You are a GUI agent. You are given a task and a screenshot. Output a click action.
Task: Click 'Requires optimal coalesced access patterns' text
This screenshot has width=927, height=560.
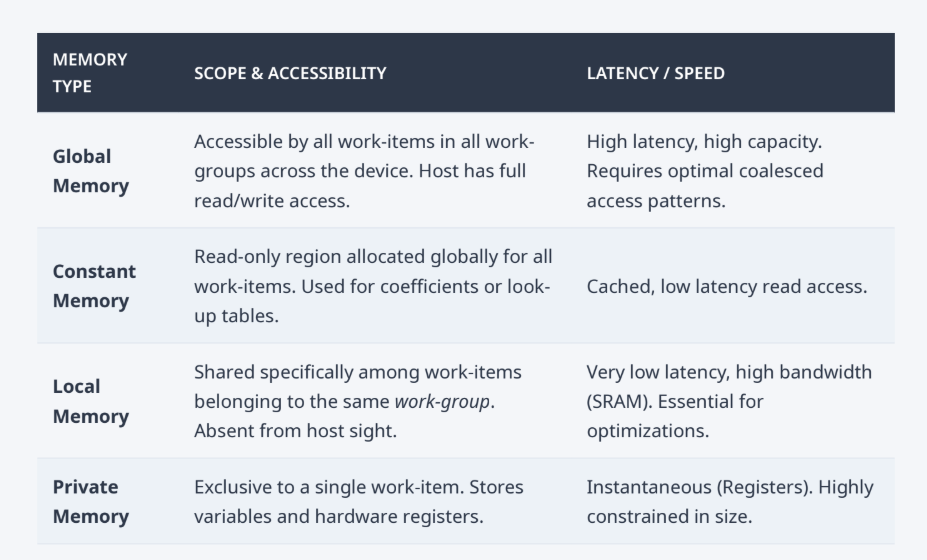point(705,186)
